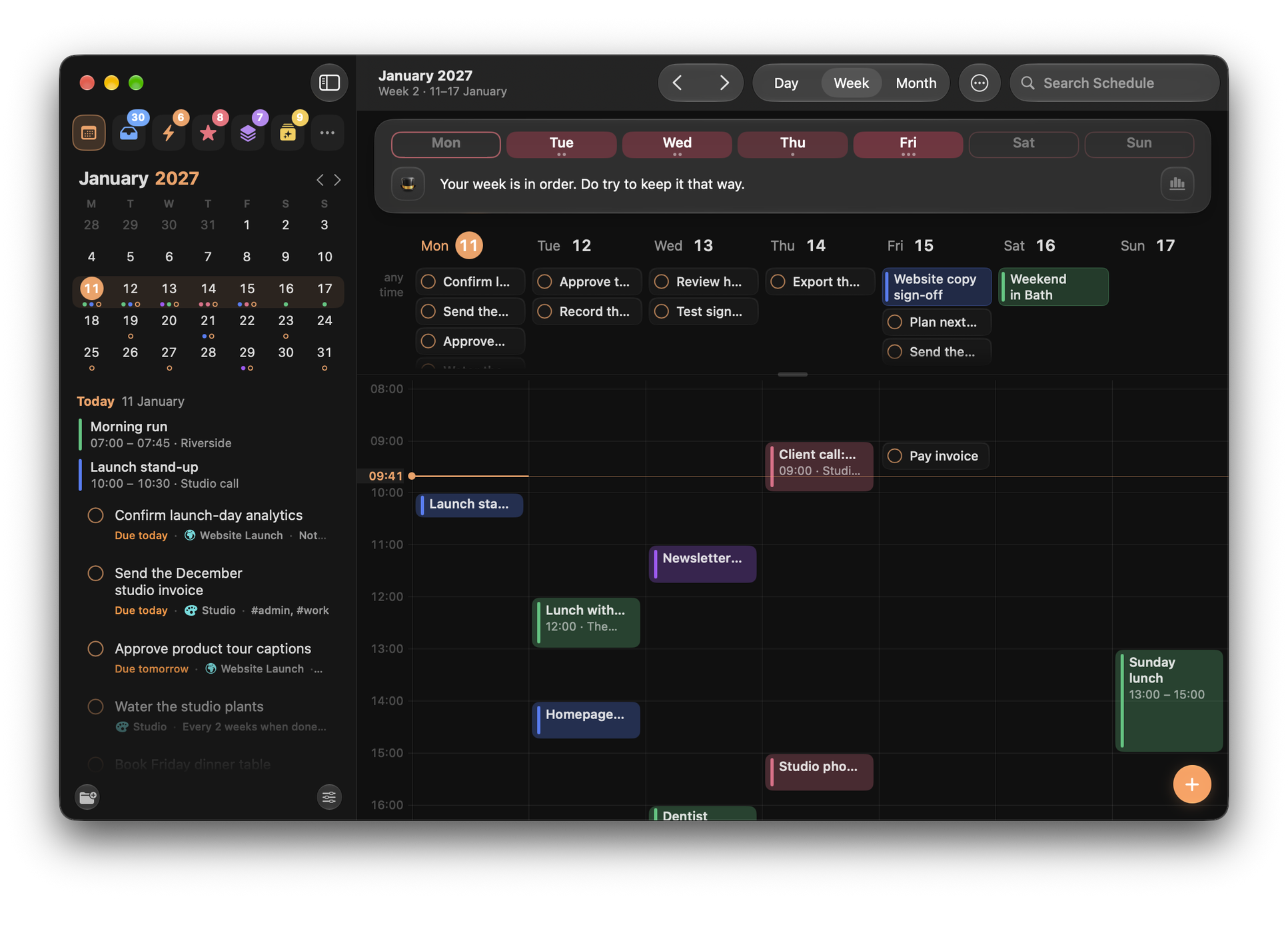The height and width of the screenshot is (933, 1288).
Task: Open the calendar sets icon at sidebar bottom
Action: (87, 797)
